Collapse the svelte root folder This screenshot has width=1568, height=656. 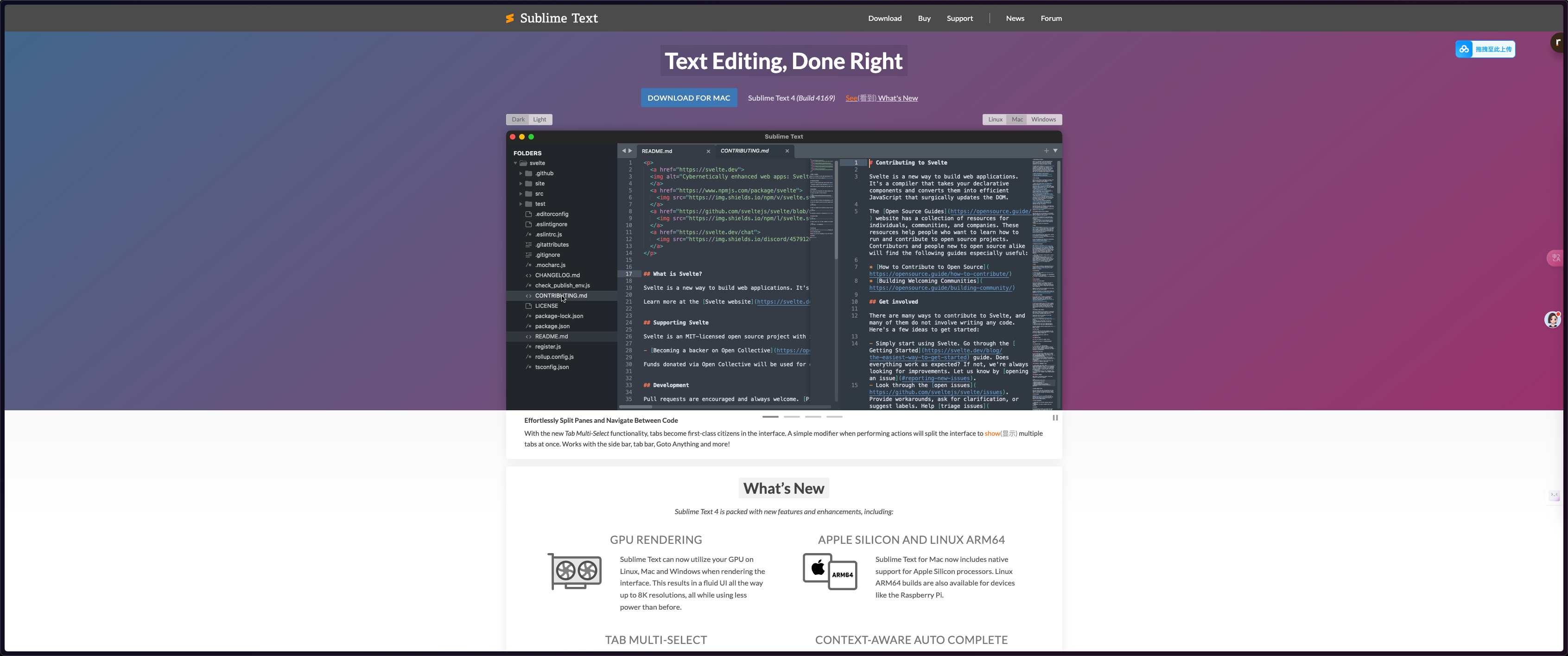point(515,163)
